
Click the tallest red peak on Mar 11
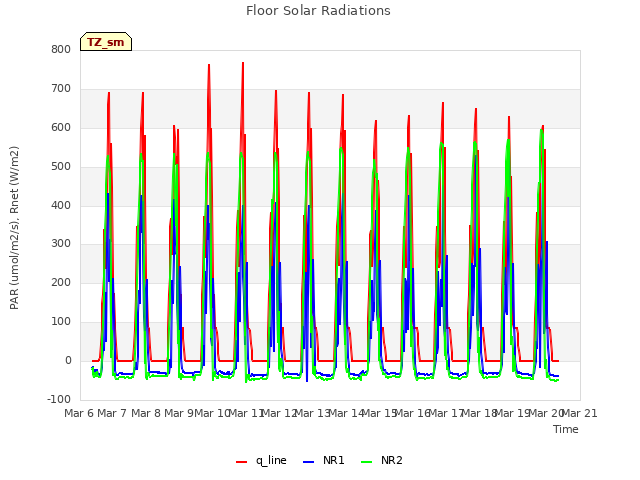(243, 63)
